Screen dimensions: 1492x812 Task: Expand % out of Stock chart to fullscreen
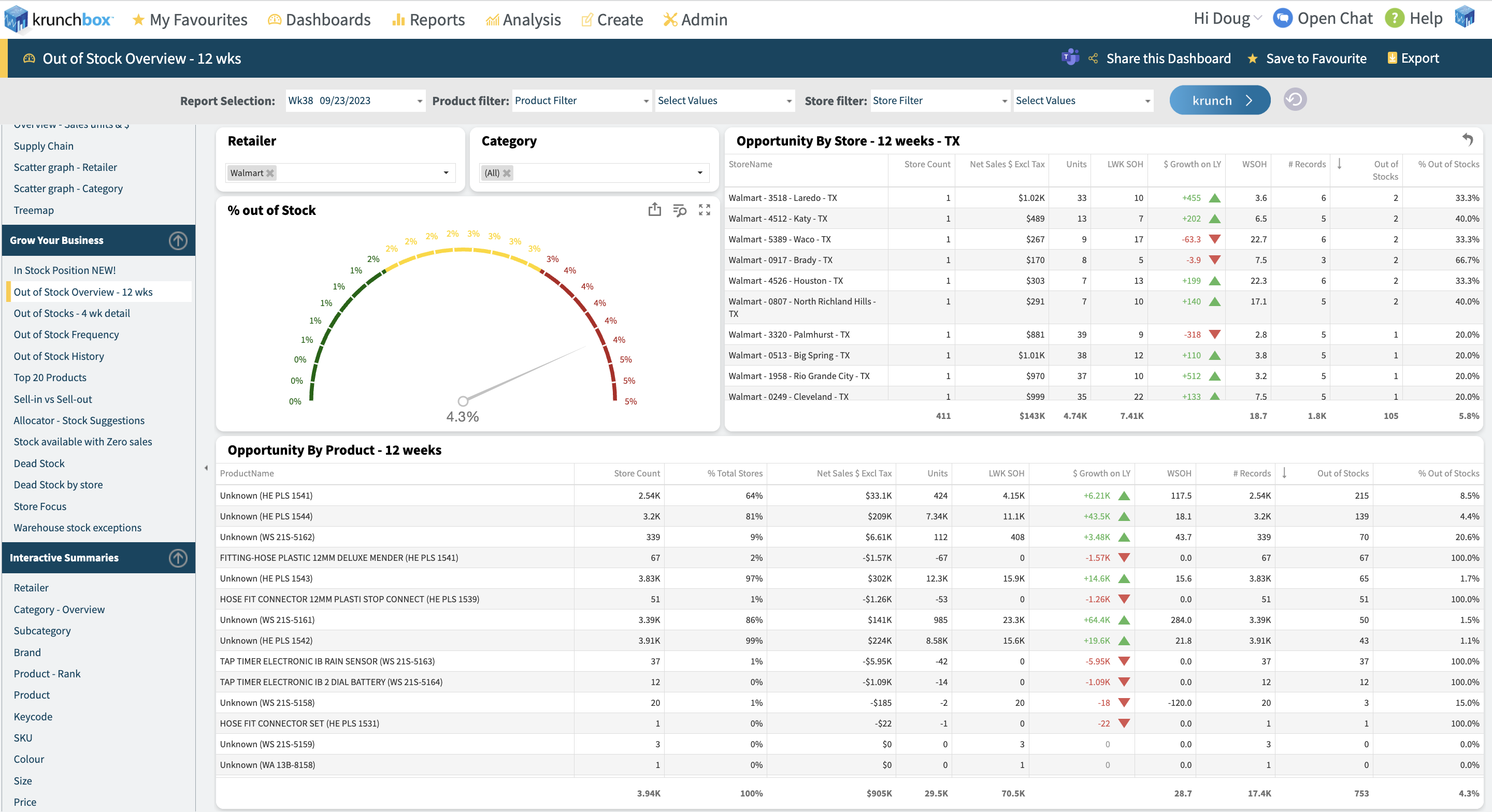pyautogui.click(x=705, y=210)
